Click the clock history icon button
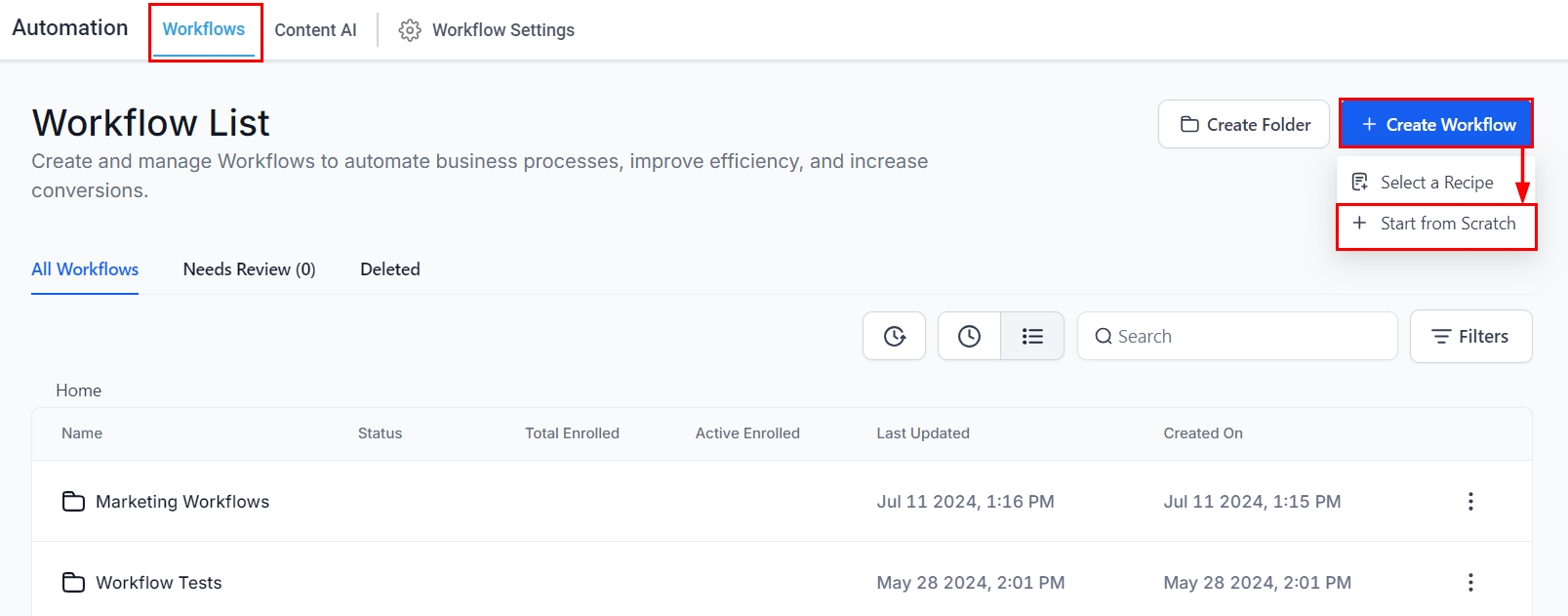 [969, 336]
